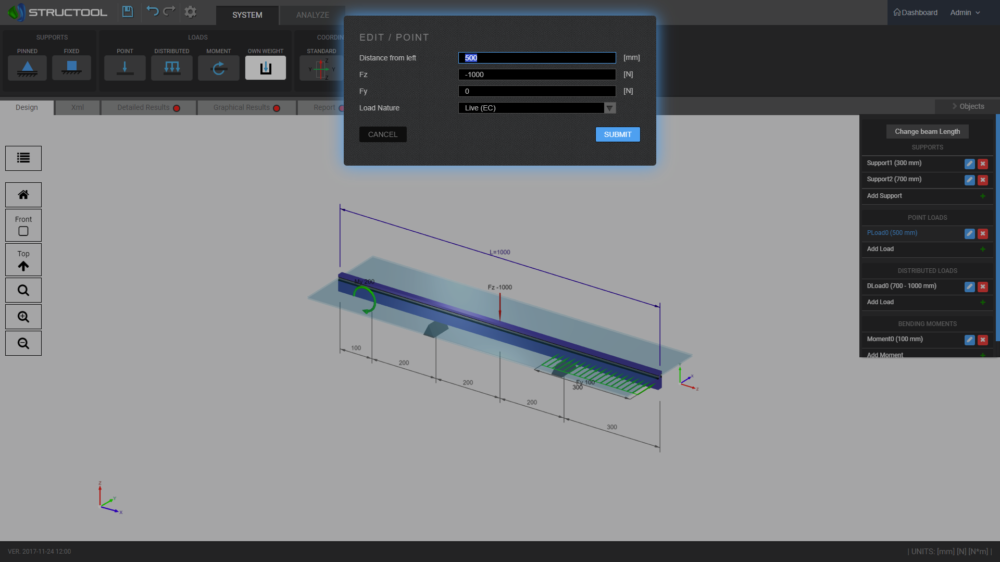This screenshot has width=1000, height=562.
Task: Add a fixed support
Action: tap(71, 68)
